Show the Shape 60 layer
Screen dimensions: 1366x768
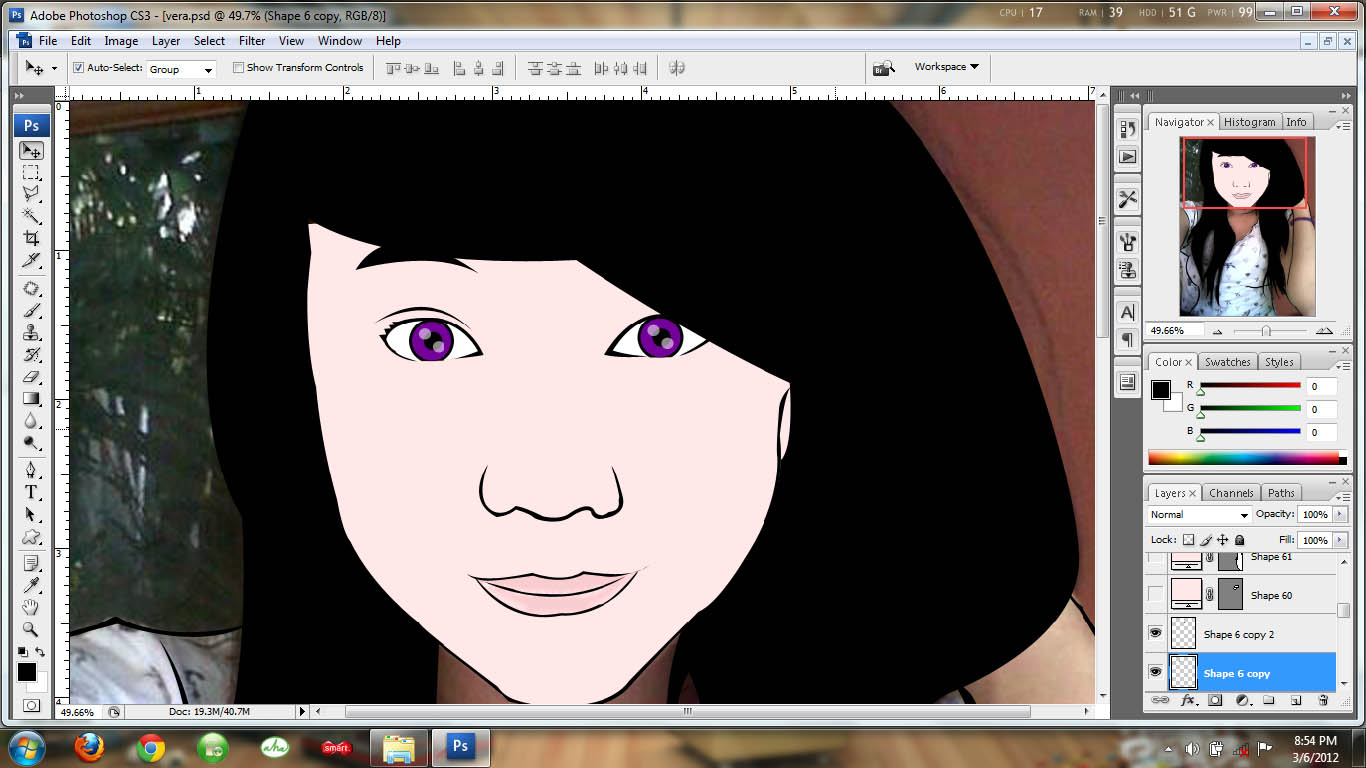[1155, 595]
